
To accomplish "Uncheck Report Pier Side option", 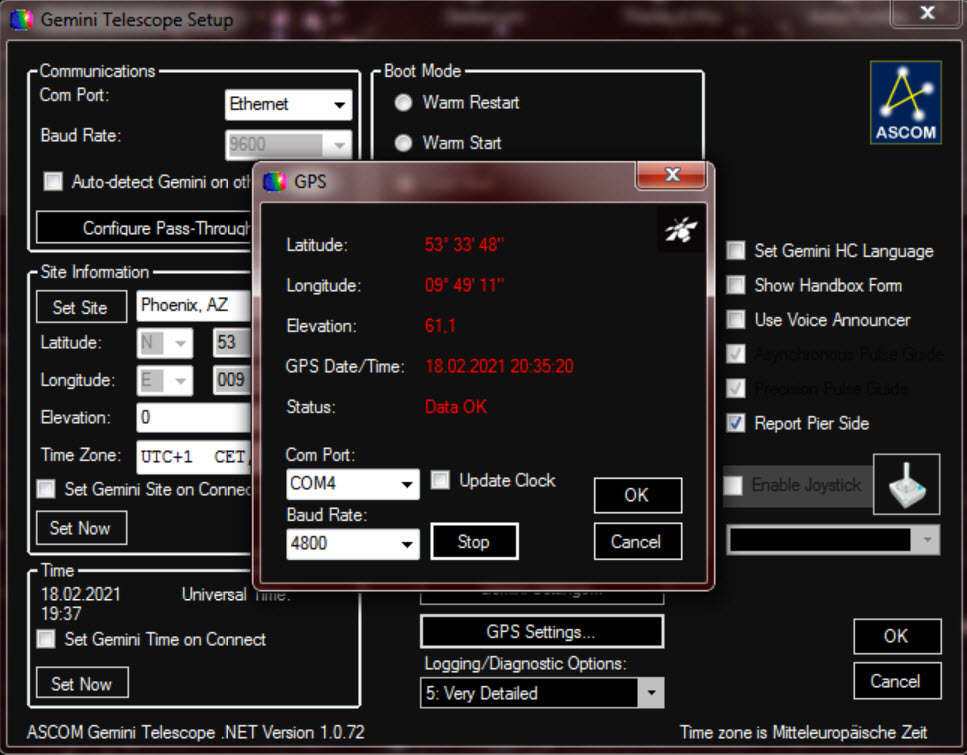I will tap(735, 423).
